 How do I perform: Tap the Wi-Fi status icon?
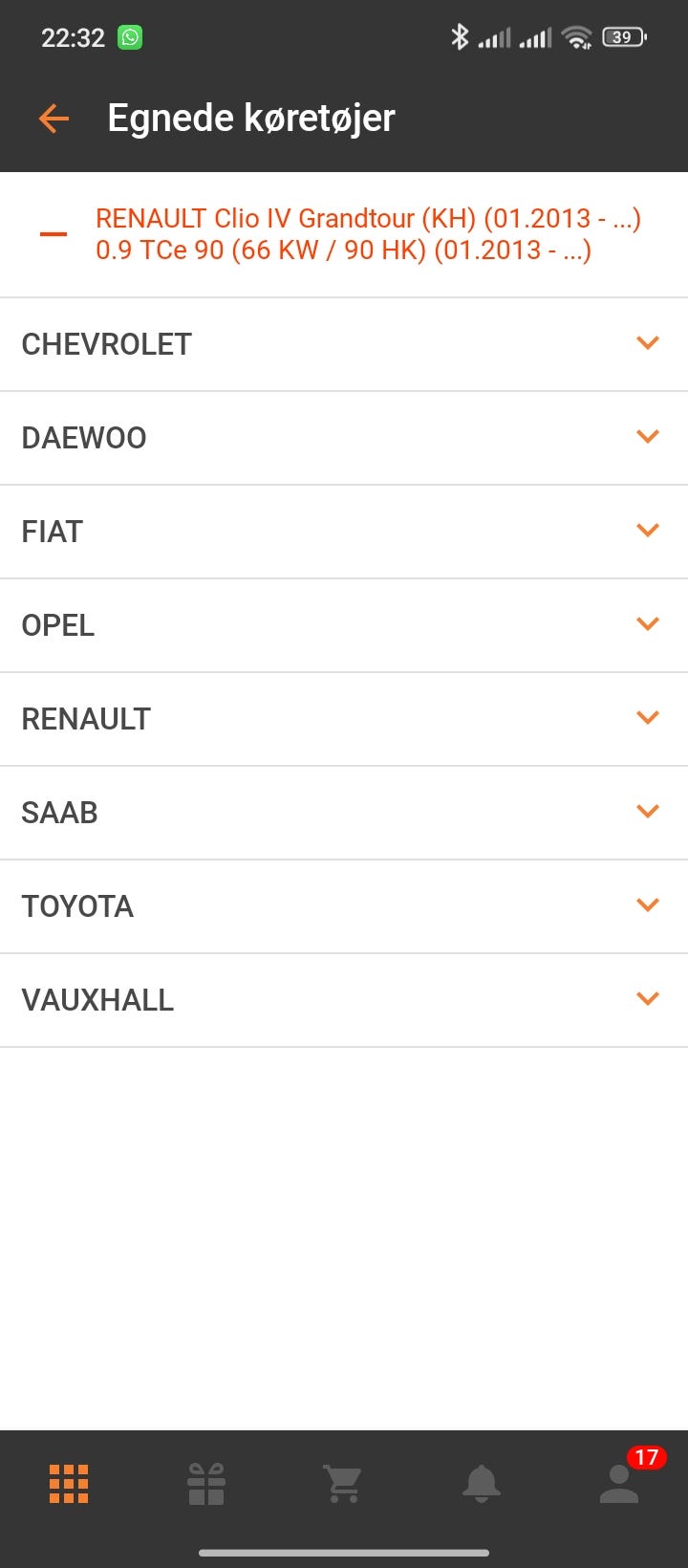tap(577, 37)
